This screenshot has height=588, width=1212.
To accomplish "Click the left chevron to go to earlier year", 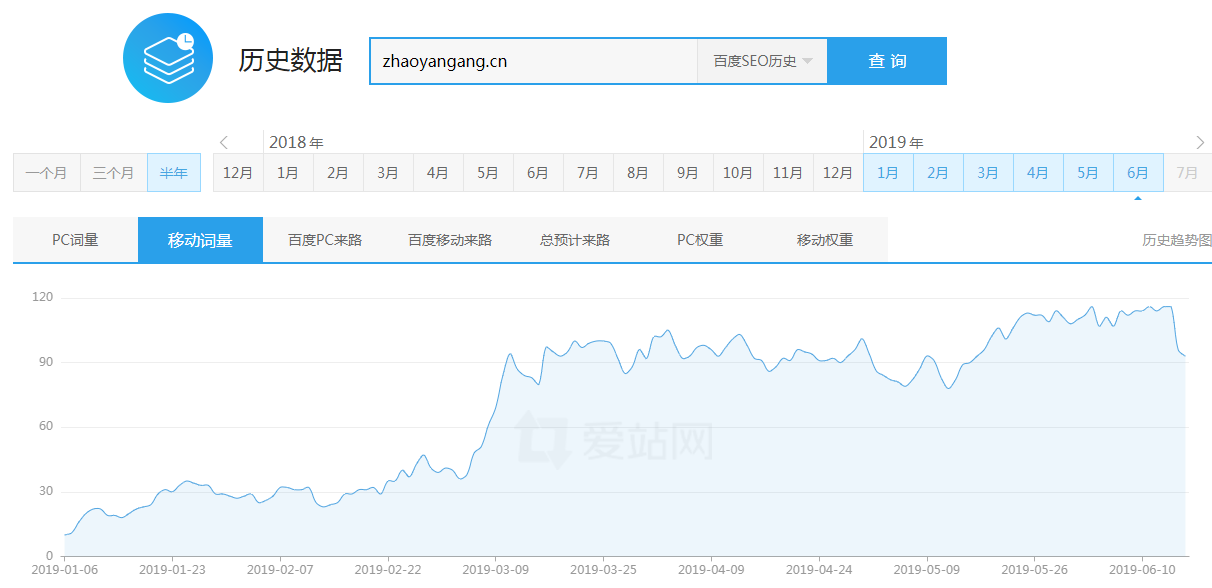I will (x=223, y=142).
